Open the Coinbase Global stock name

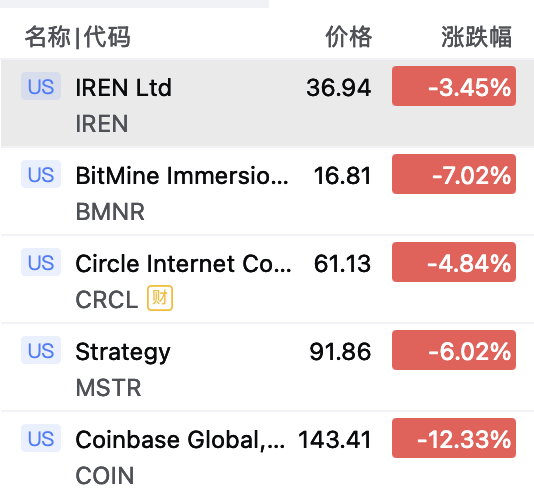[x=180, y=440]
